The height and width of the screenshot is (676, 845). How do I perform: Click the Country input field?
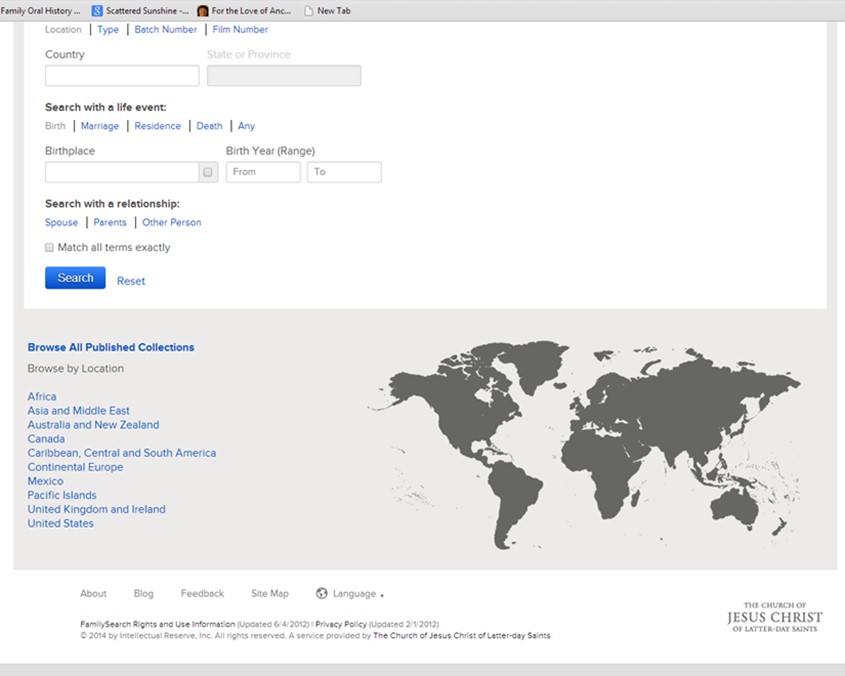(x=122, y=75)
